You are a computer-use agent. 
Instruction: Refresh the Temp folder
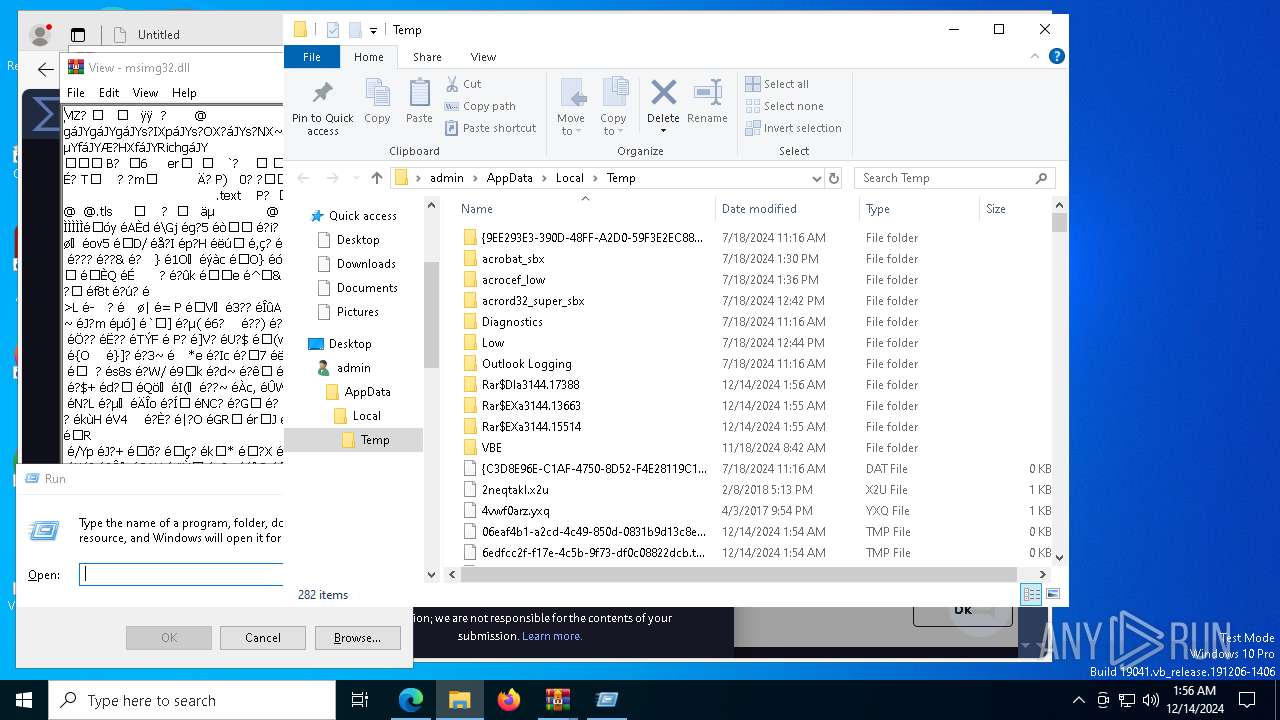point(834,178)
